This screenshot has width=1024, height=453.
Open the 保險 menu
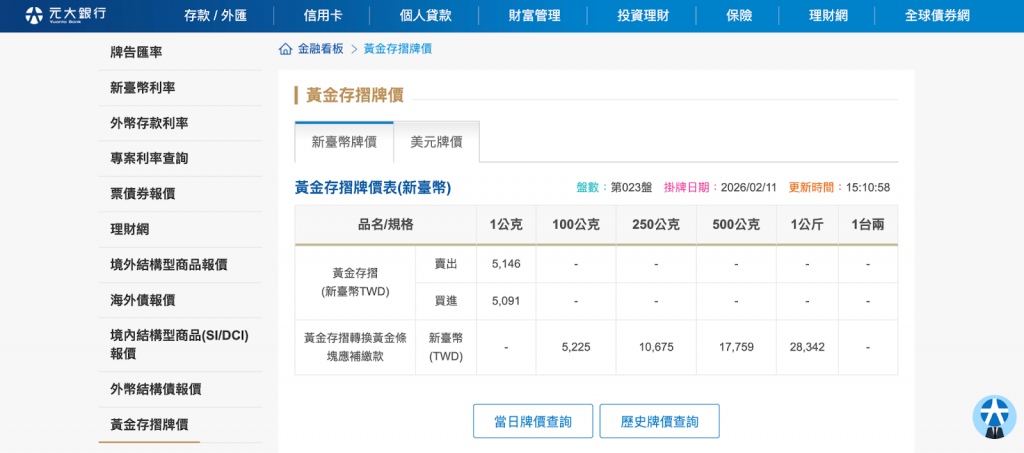click(x=739, y=16)
